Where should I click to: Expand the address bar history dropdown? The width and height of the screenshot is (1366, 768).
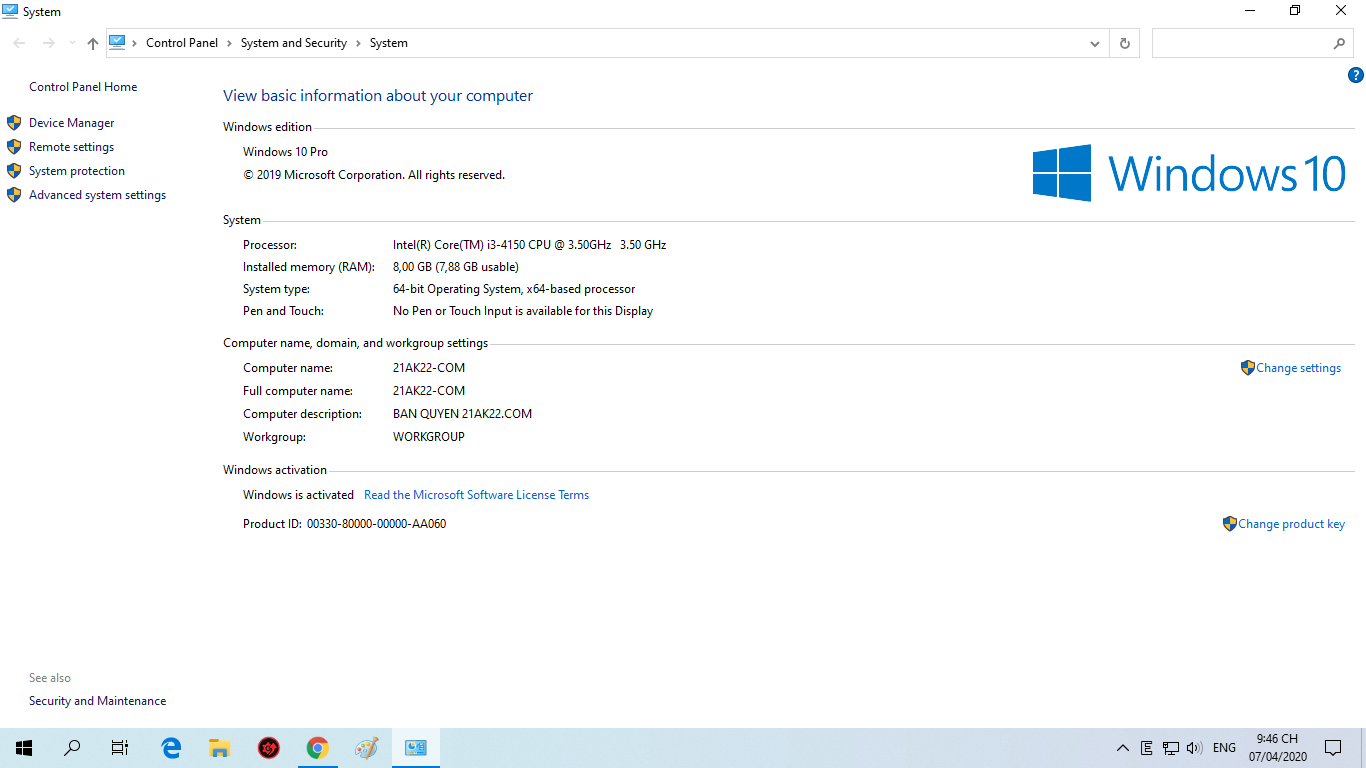pos(1095,43)
